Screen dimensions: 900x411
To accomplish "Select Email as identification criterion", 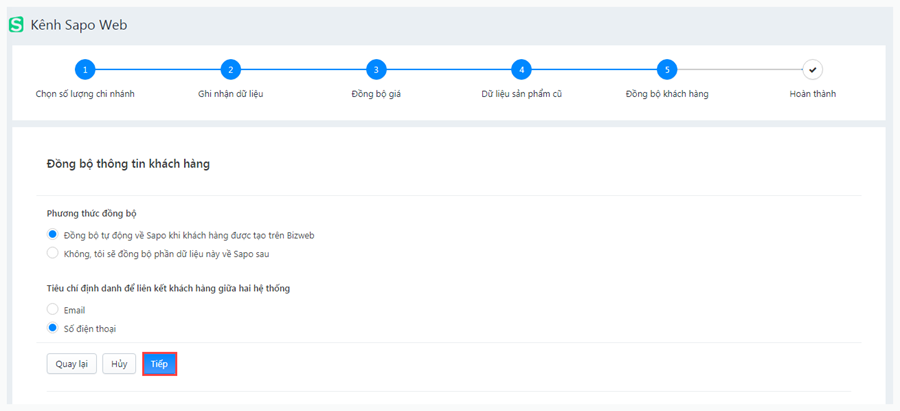I will click(53, 309).
